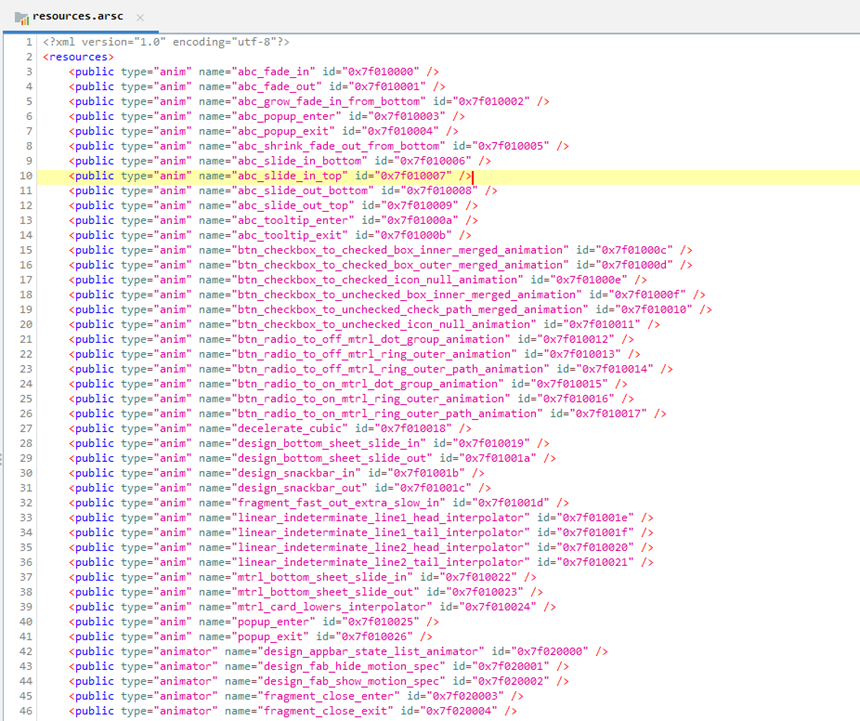Click the id value 0x7f010018
Viewport: 860px width, 721px height.
(x=414, y=428)
